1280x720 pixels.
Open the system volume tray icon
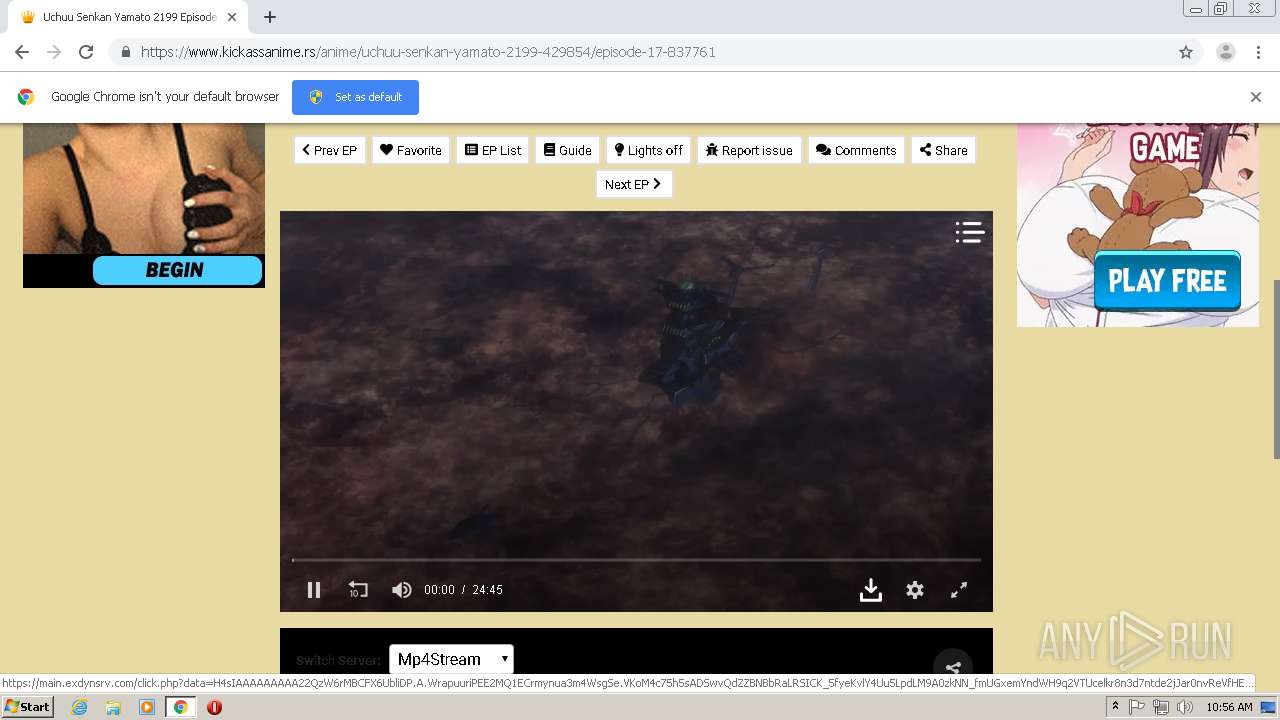(1185, 707)
